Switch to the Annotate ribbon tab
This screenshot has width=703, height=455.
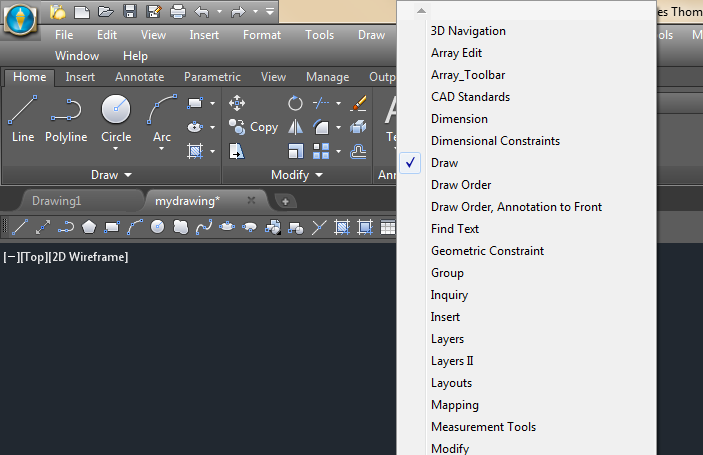[x=139, y=77]
